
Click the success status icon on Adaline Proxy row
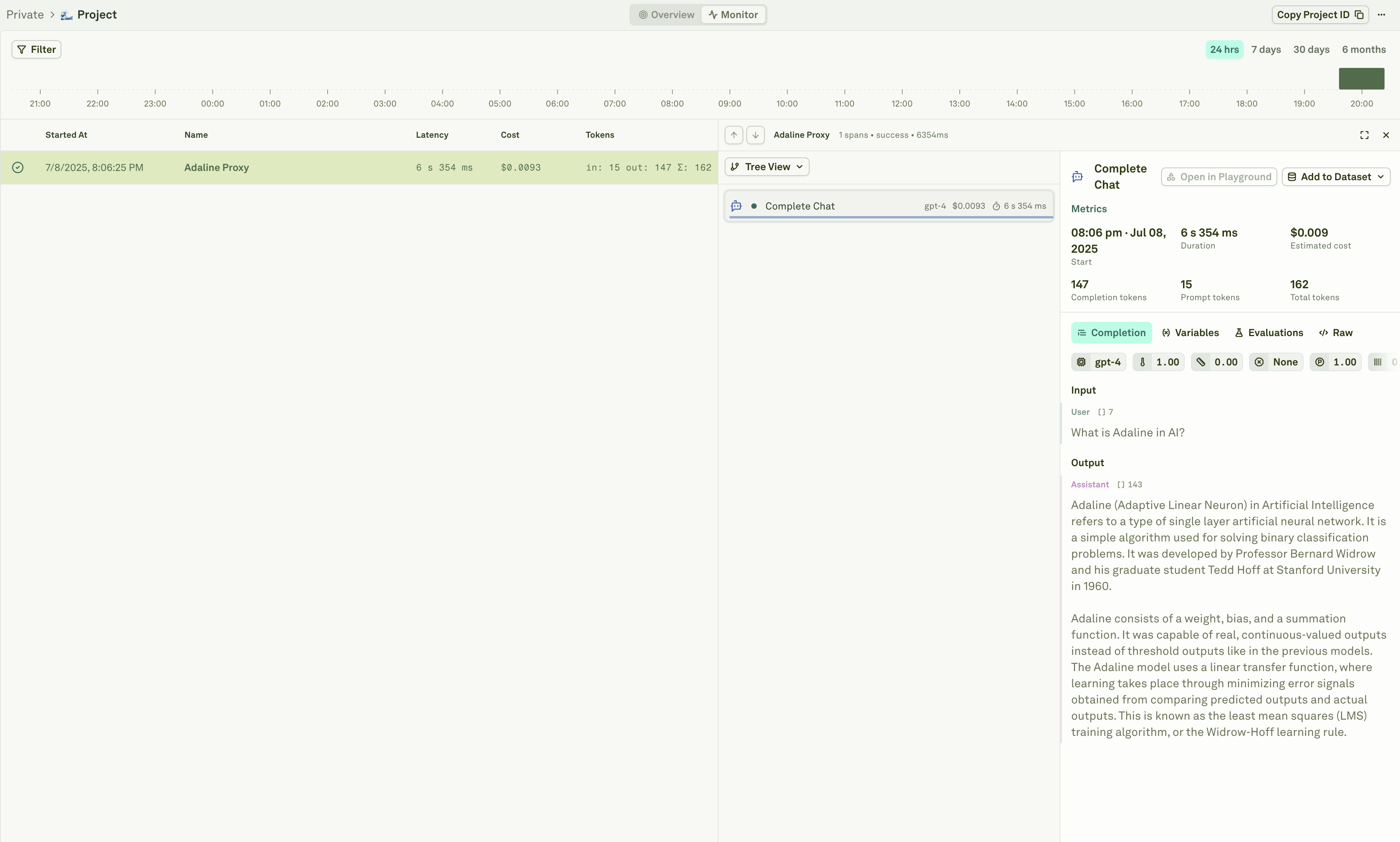[x=18, y=167]
